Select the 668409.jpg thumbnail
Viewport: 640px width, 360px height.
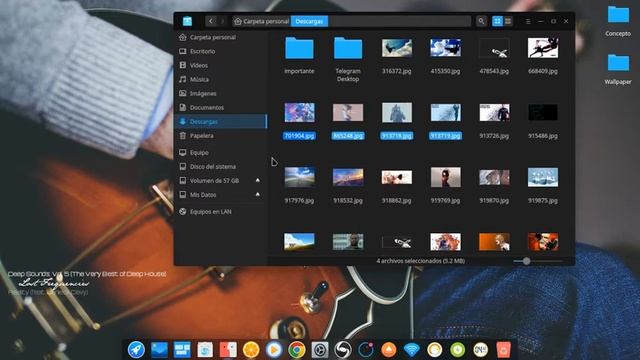click(543, 48)
